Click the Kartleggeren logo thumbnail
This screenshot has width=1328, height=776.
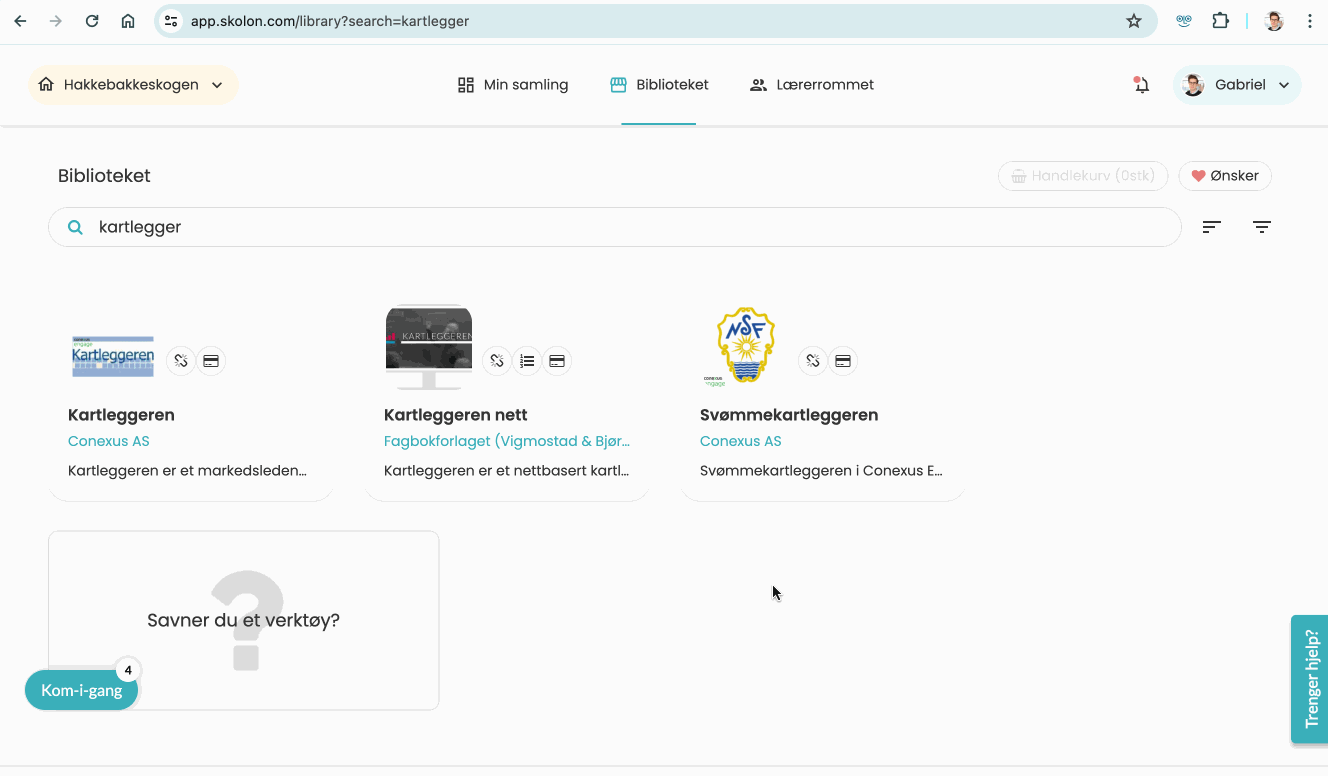point(113,356)
